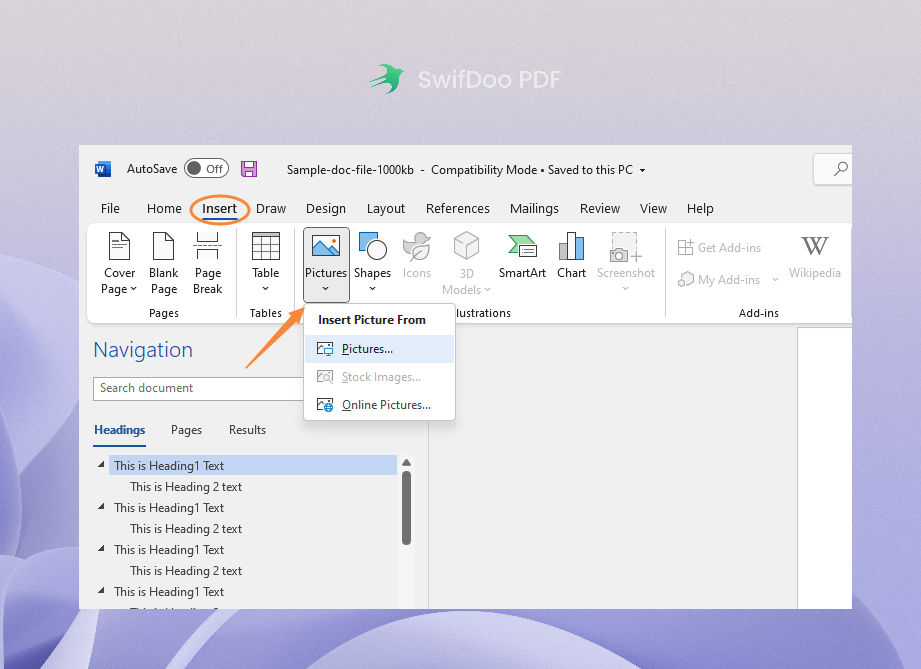Select second 'This is Heading 2 text' entry
The width and height of the screenshot is (921, 669).
[x=186, y=529]
